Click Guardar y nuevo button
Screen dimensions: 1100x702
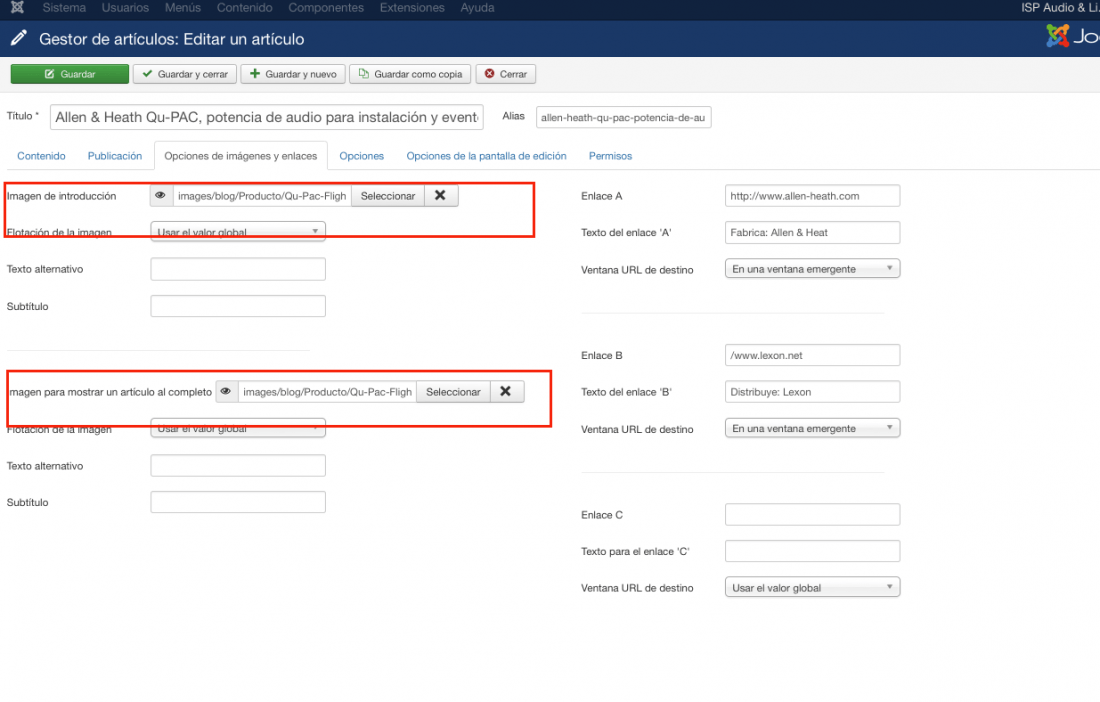click(x=293, y=74)
